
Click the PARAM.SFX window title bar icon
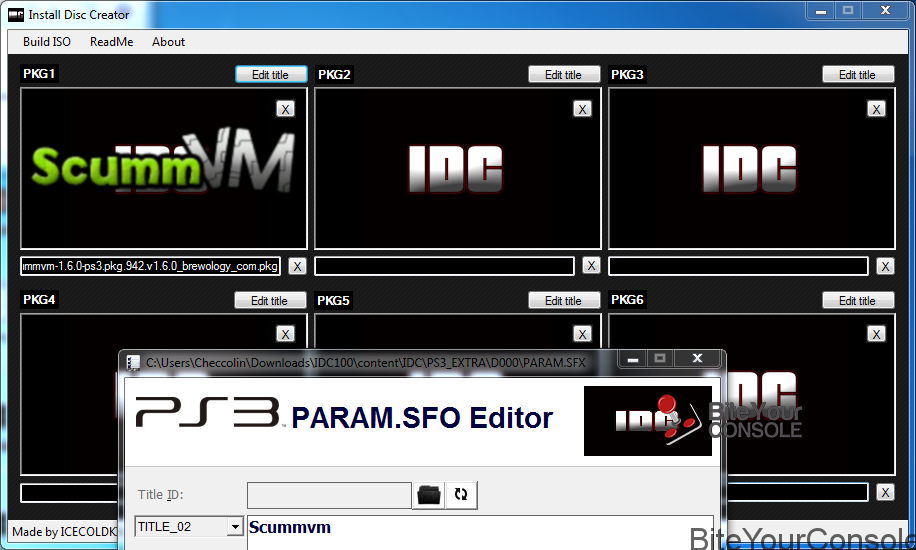click(133, 363)
